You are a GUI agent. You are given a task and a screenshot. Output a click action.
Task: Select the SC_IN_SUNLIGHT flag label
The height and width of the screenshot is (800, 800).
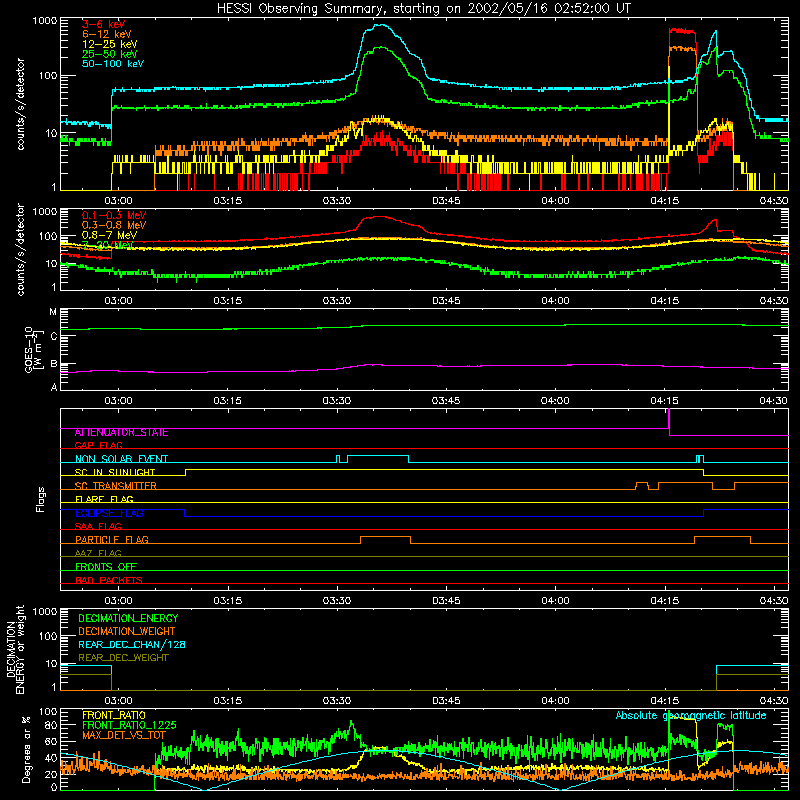tap(115, 472)
